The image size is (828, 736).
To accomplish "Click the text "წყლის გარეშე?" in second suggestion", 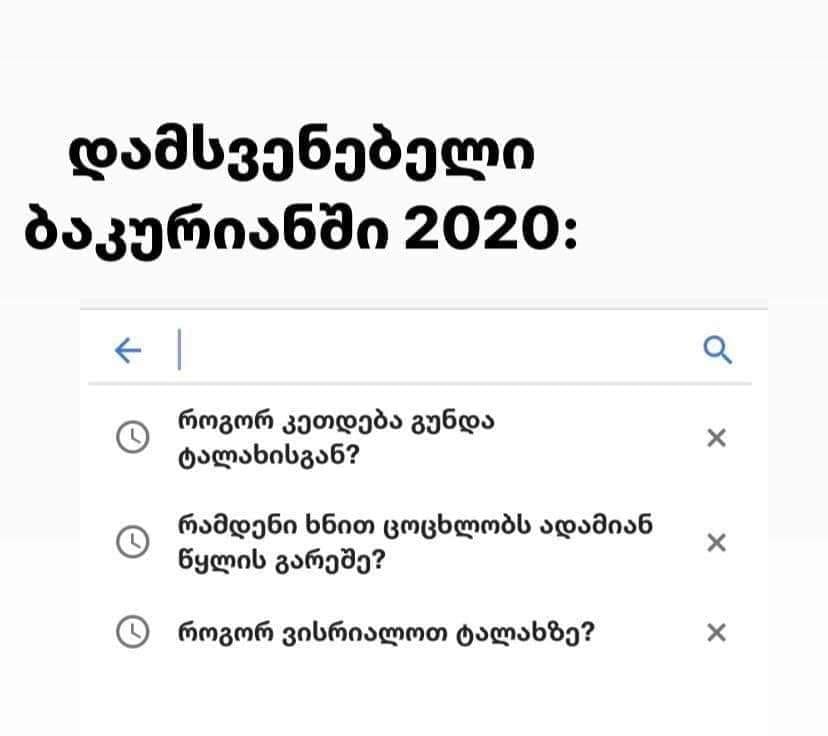I will coord(282,560).
